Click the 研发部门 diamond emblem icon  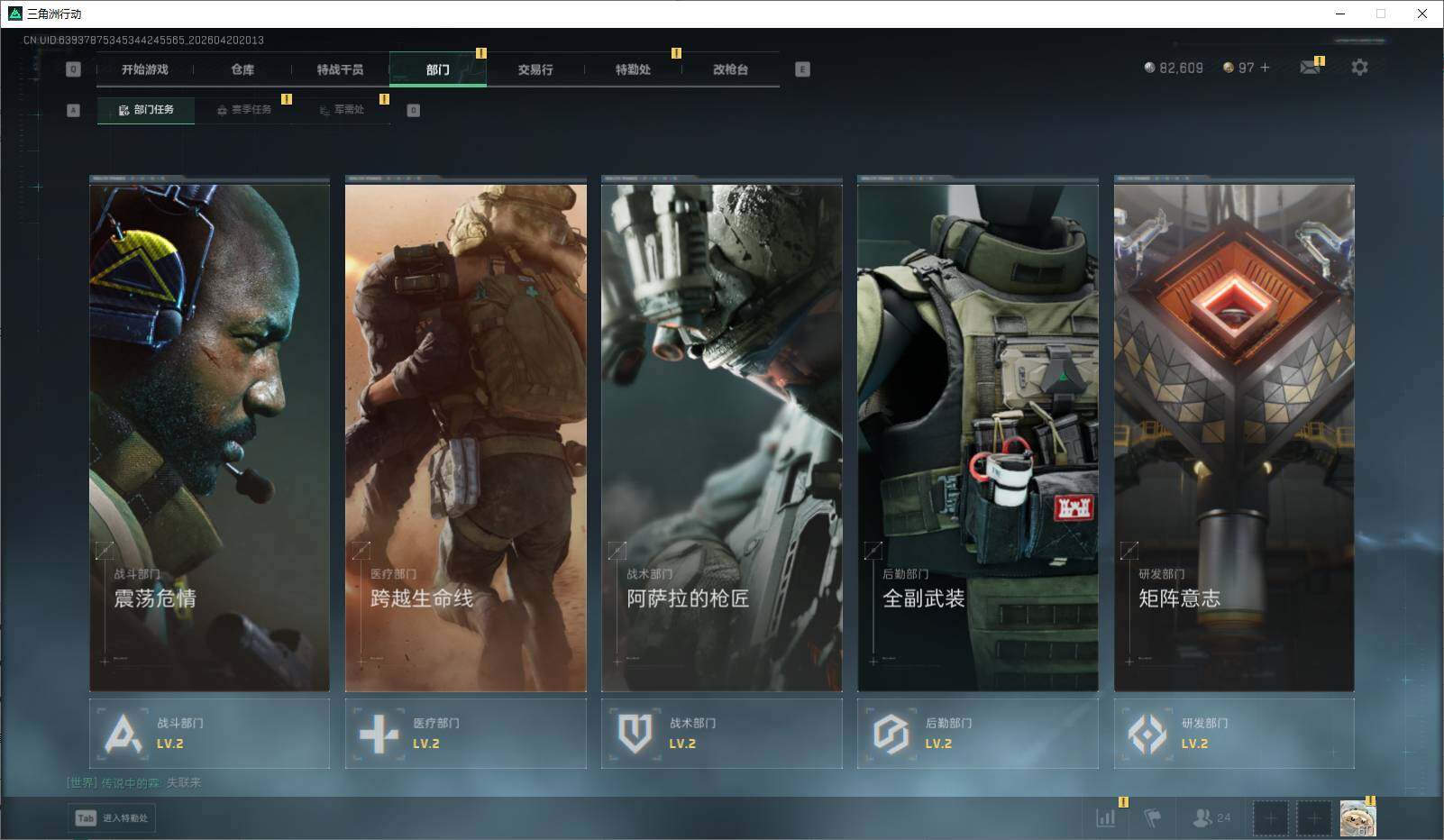click(x=1147, y=734)
